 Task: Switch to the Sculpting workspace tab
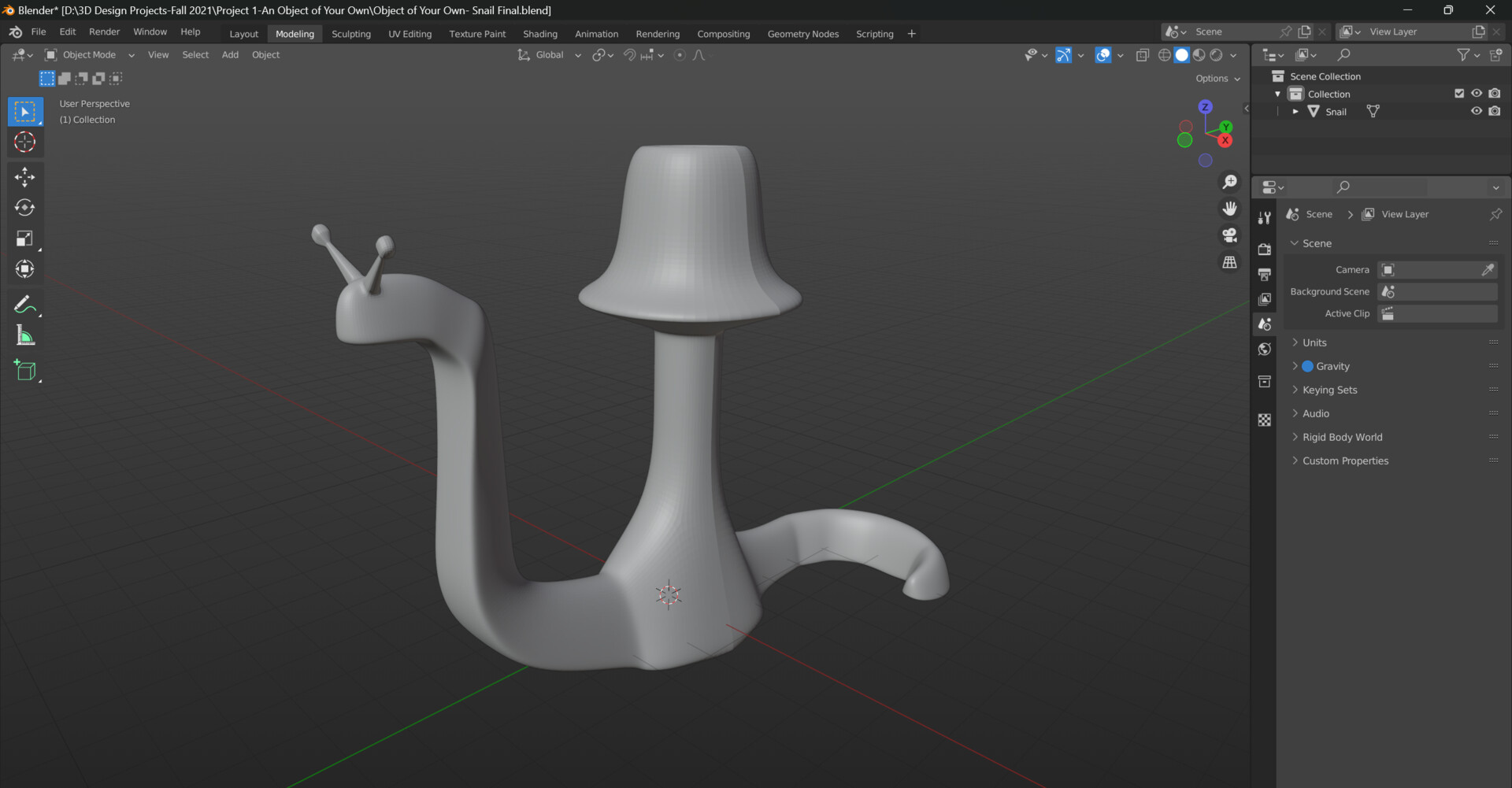pyautogui.click(x=350, y=34)
